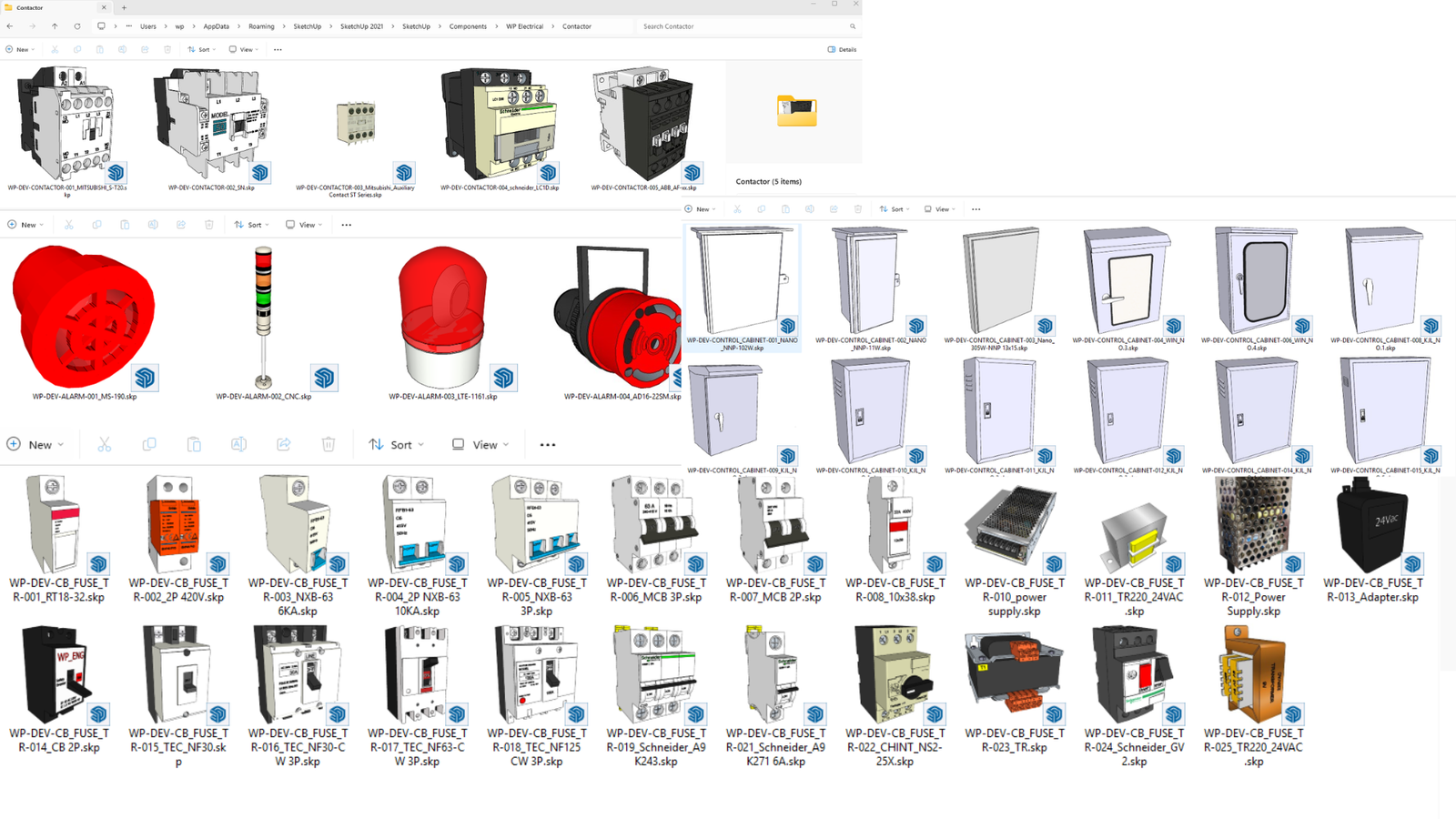Viewport: 1456px width, 819px height.
Task: Click WP Electrical in the breadcrumb path
Action: 524,26
